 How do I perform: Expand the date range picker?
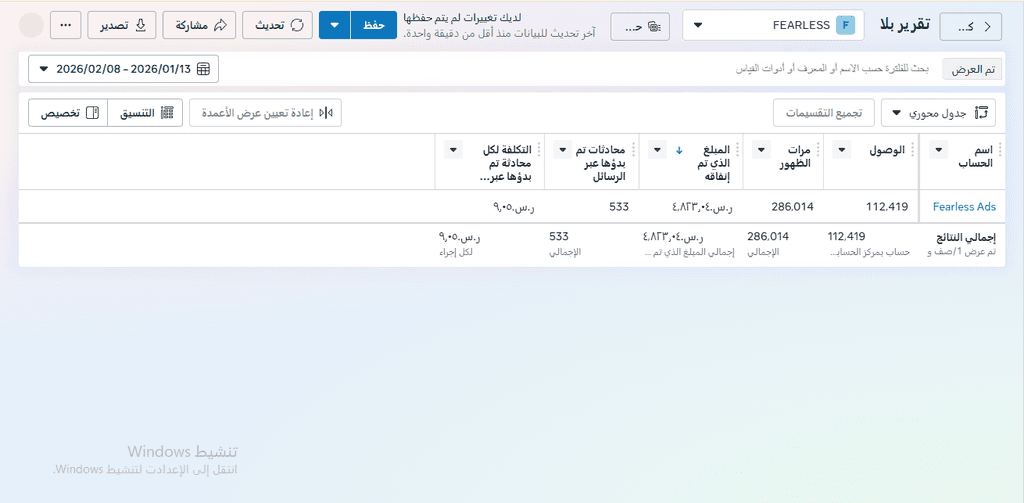click(124, 69)
